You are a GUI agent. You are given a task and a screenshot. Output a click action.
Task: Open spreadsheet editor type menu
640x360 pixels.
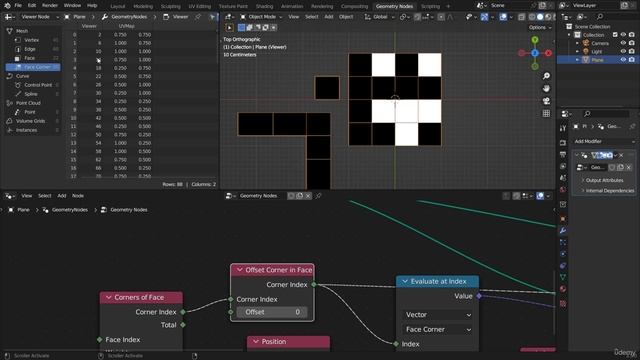[9, 17]
